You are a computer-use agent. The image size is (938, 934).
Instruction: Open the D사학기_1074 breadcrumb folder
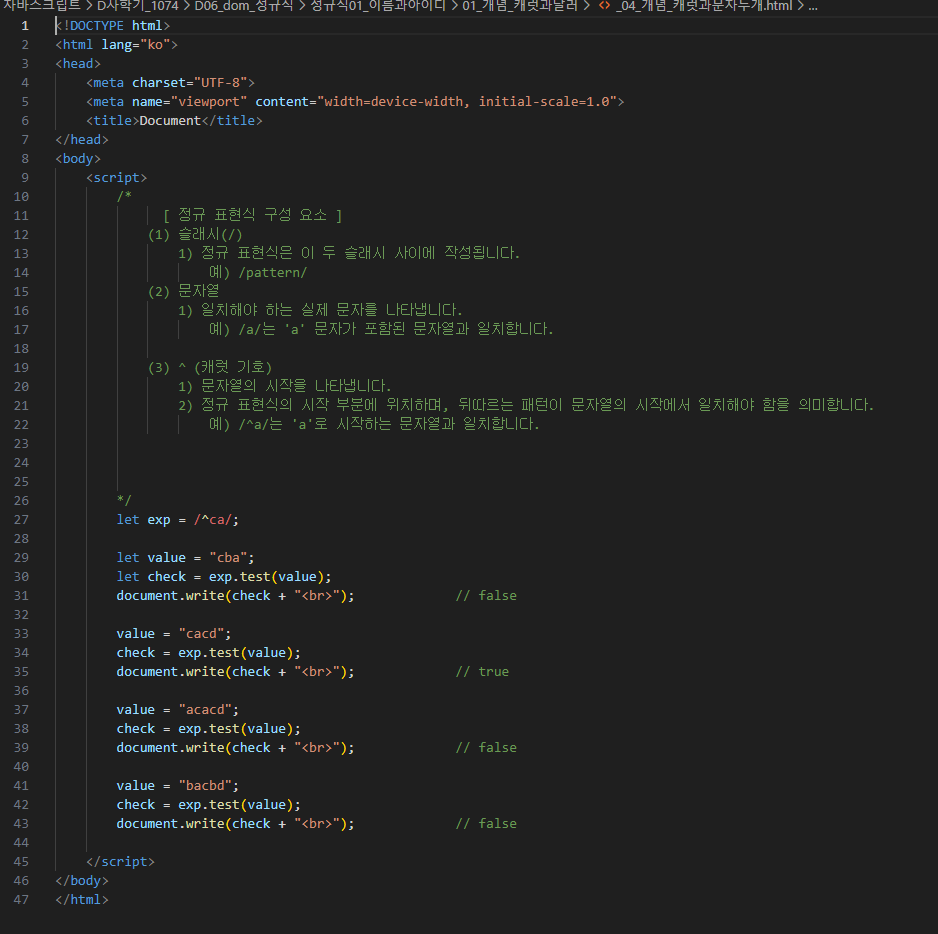138,6
